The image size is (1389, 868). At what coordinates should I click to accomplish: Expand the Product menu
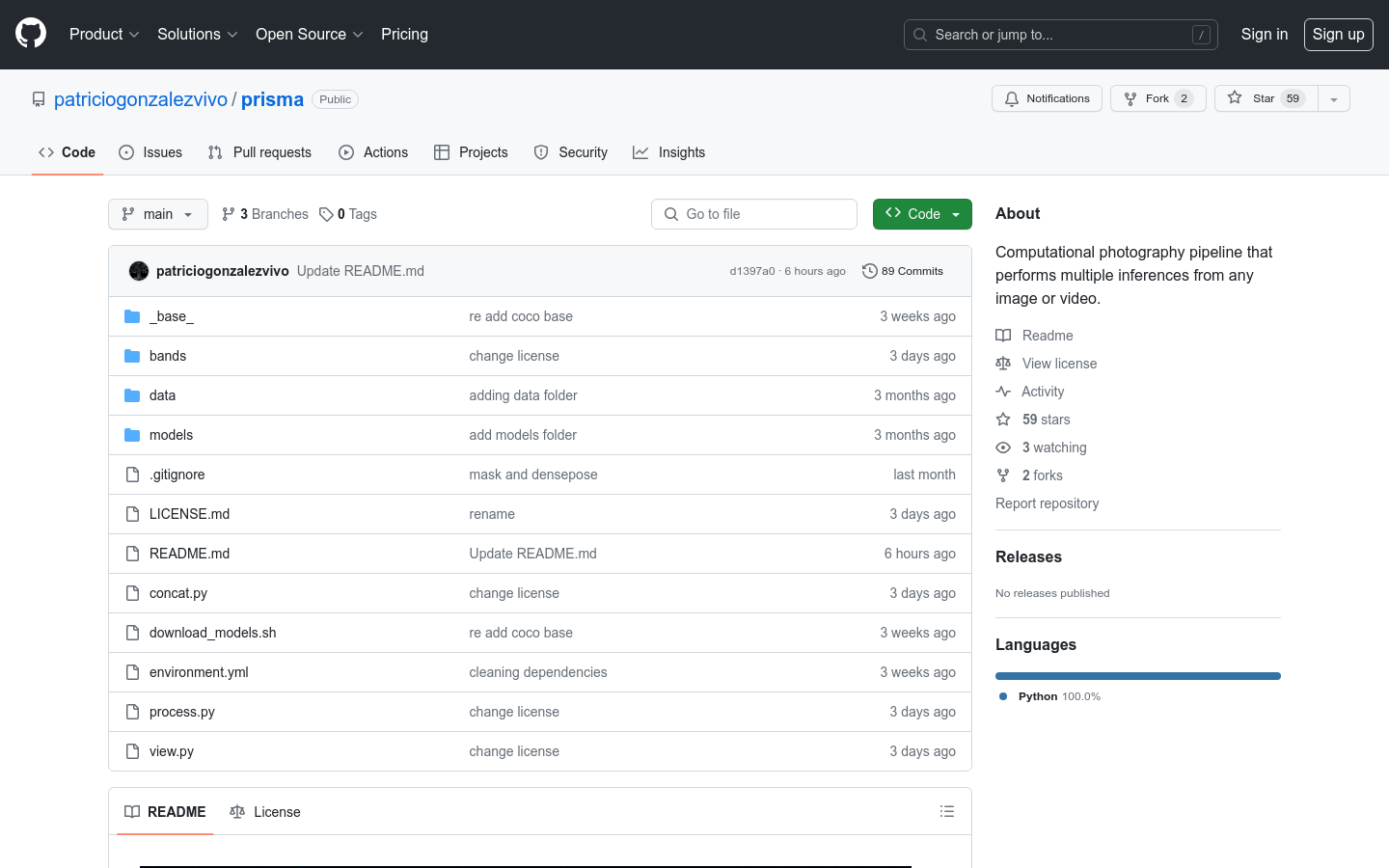[x=104, y=34]
